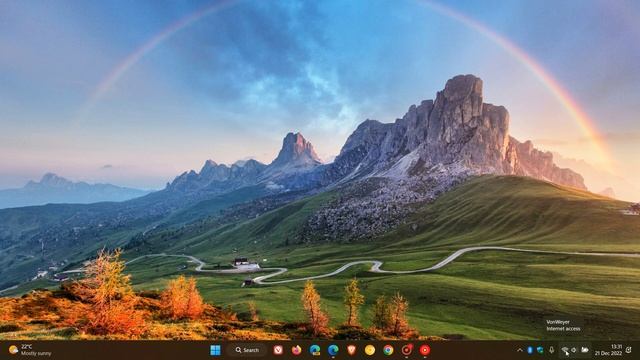Click the blue-green security tray icon
The image size is (640, 360).
click(x=540, y=350)
